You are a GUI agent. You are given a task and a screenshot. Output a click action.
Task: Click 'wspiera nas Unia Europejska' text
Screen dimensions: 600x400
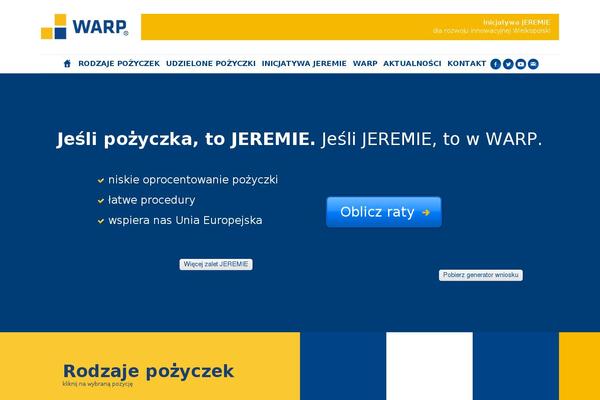click(185, 220)
